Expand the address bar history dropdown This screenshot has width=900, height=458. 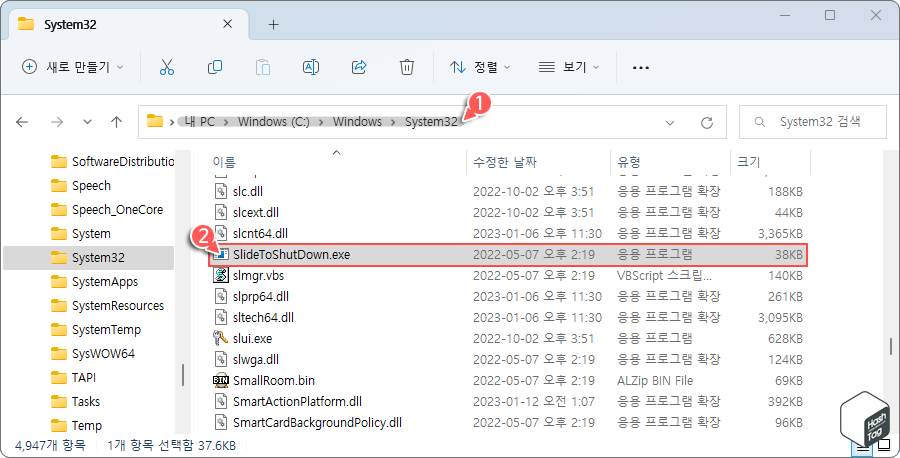click(x=670, y=122)
